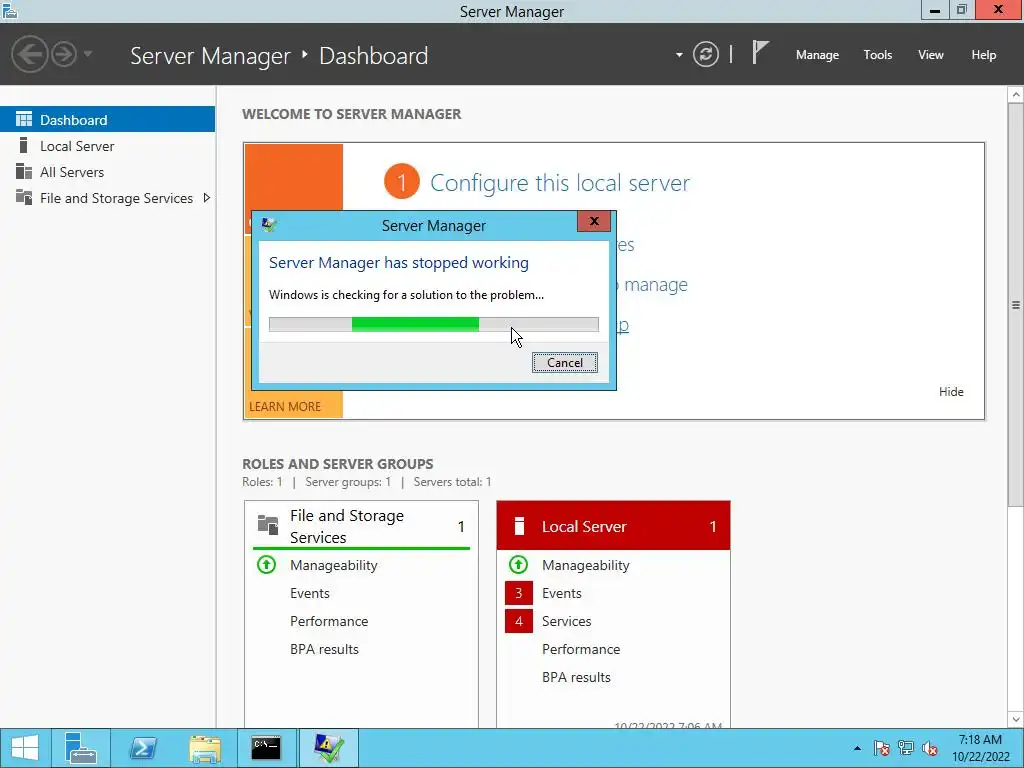Open BPA results under File and Storage
The width and height of the screenshot is (1024, 768).
tap(324, 649)
